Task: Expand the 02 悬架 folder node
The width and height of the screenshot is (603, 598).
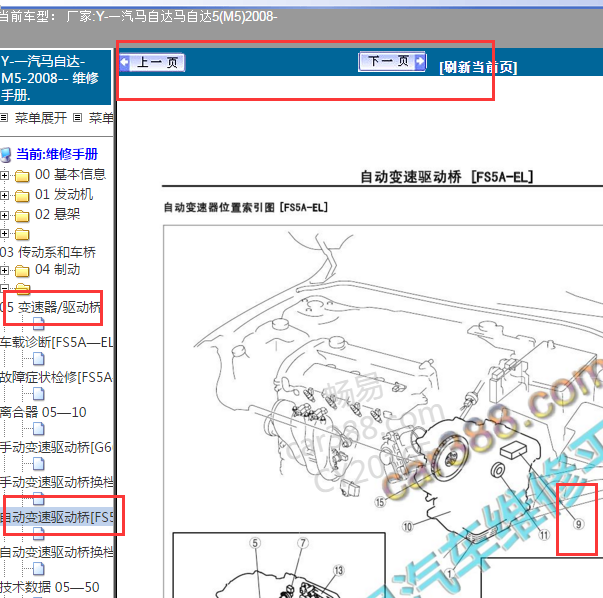Action: (x=4, y=215)
